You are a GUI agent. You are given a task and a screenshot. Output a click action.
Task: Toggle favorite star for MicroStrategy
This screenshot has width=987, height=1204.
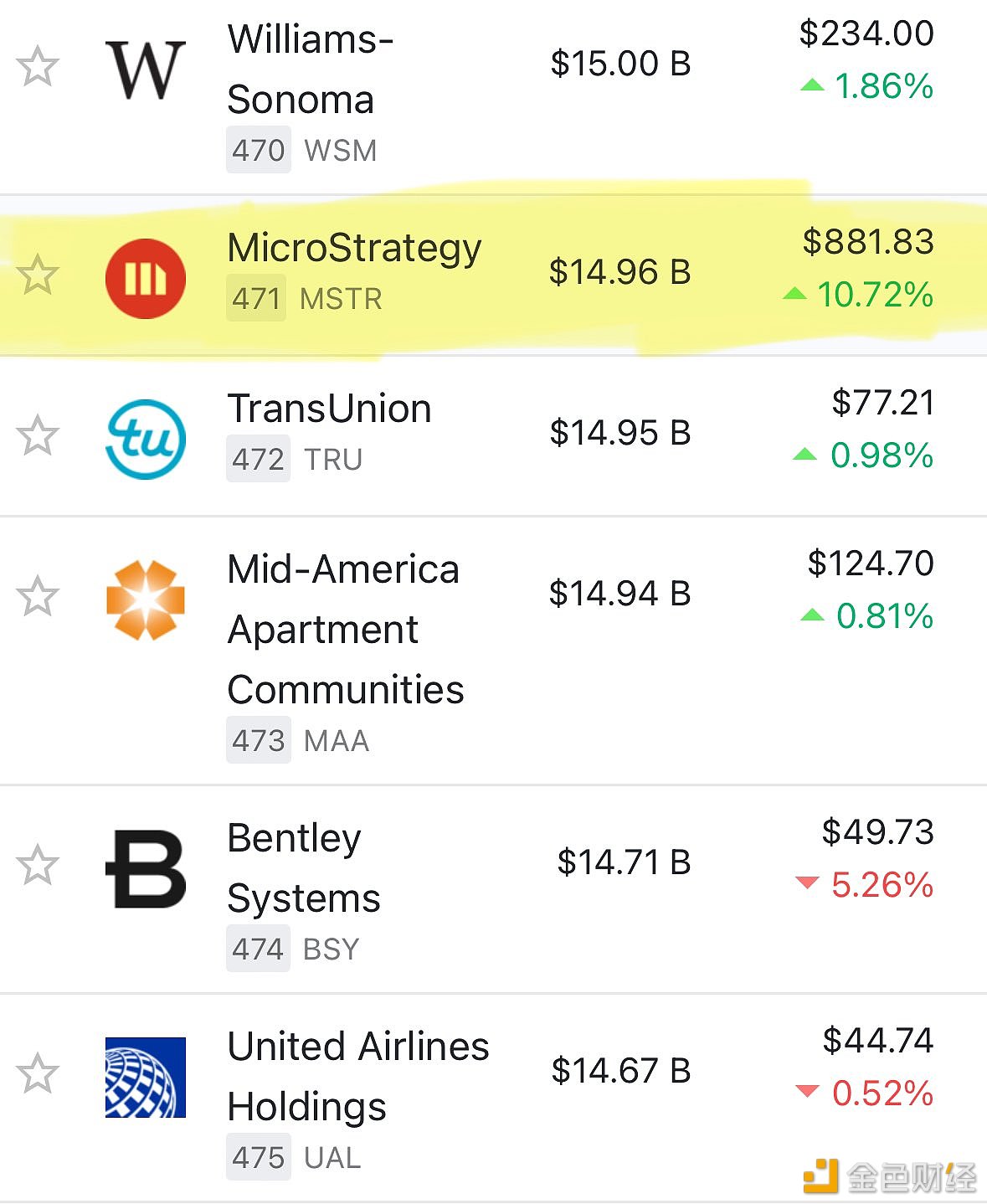38,275
